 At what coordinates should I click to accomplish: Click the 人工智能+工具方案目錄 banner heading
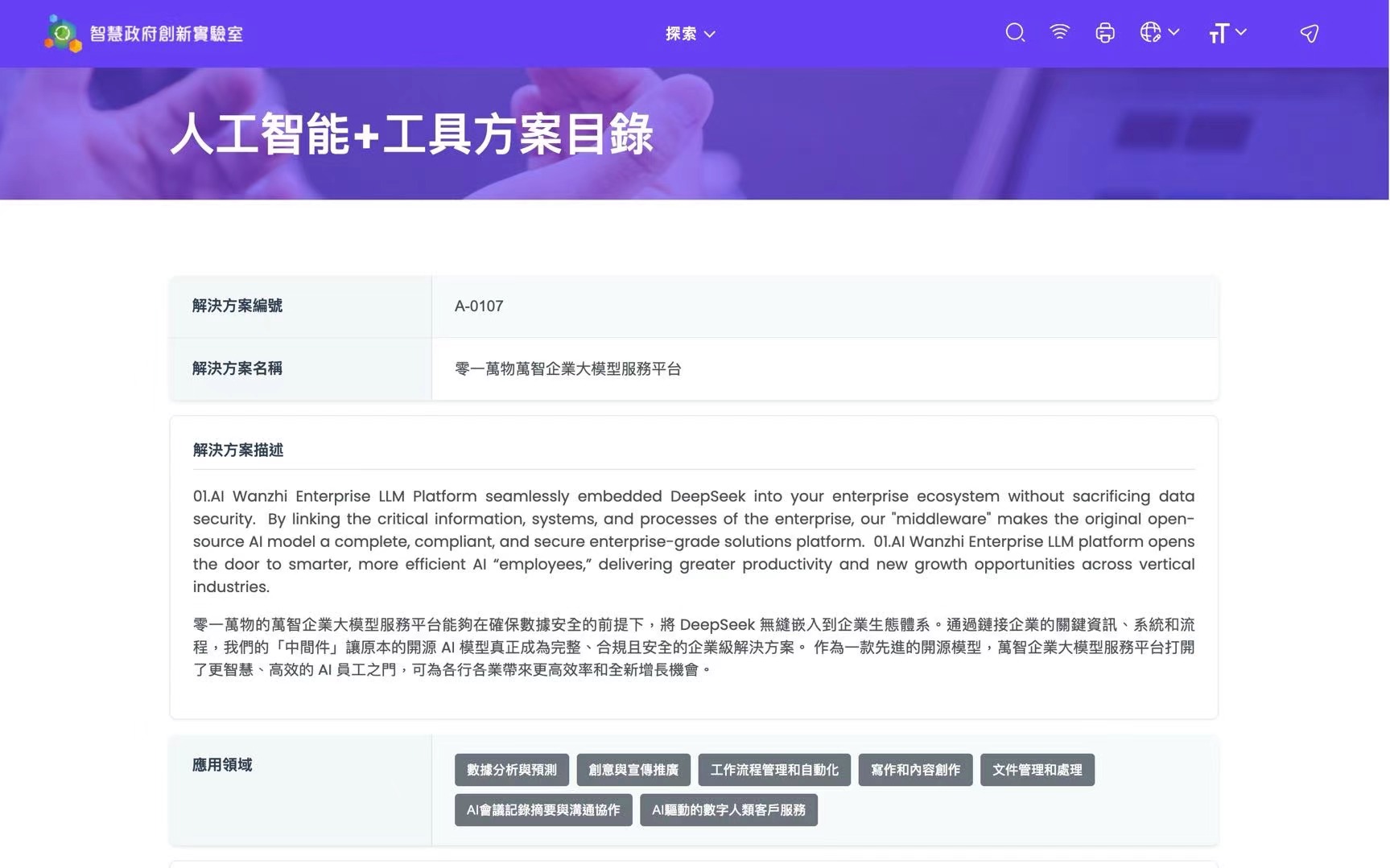click(412, 134)
